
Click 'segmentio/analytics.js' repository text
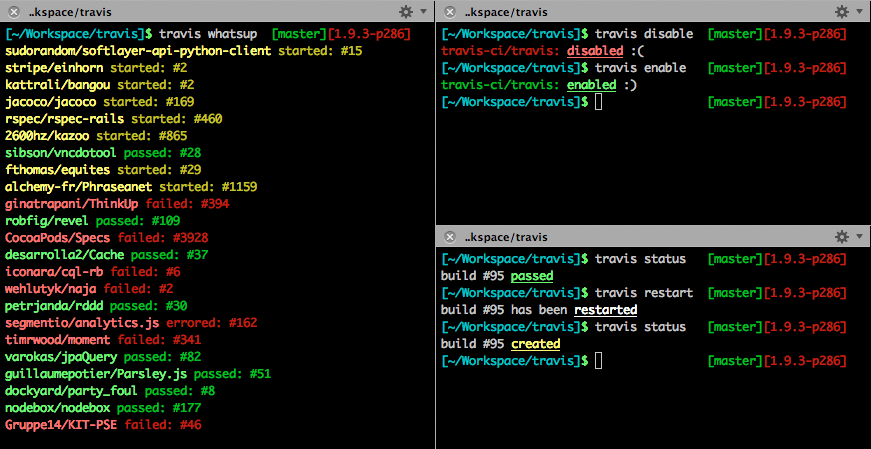82,323
